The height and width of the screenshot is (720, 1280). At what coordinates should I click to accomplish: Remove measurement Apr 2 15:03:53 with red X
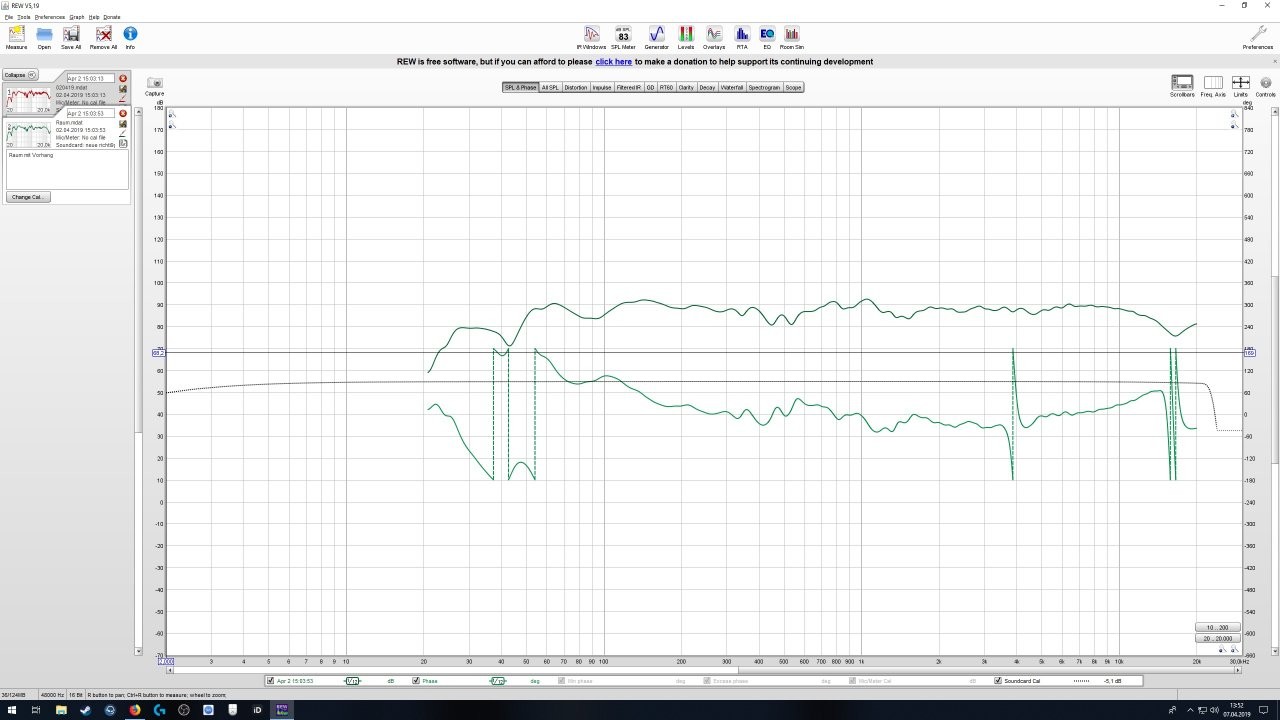point(123,113)
